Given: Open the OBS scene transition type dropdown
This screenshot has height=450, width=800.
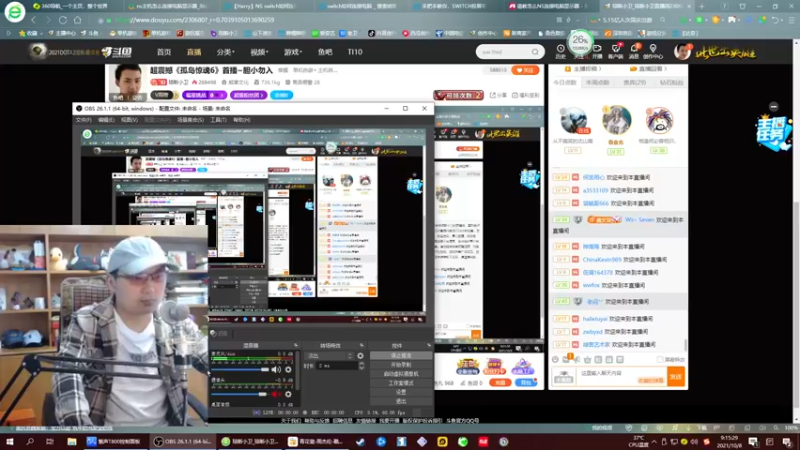Looking at the screenshot, I should click(x=329, y=356).
